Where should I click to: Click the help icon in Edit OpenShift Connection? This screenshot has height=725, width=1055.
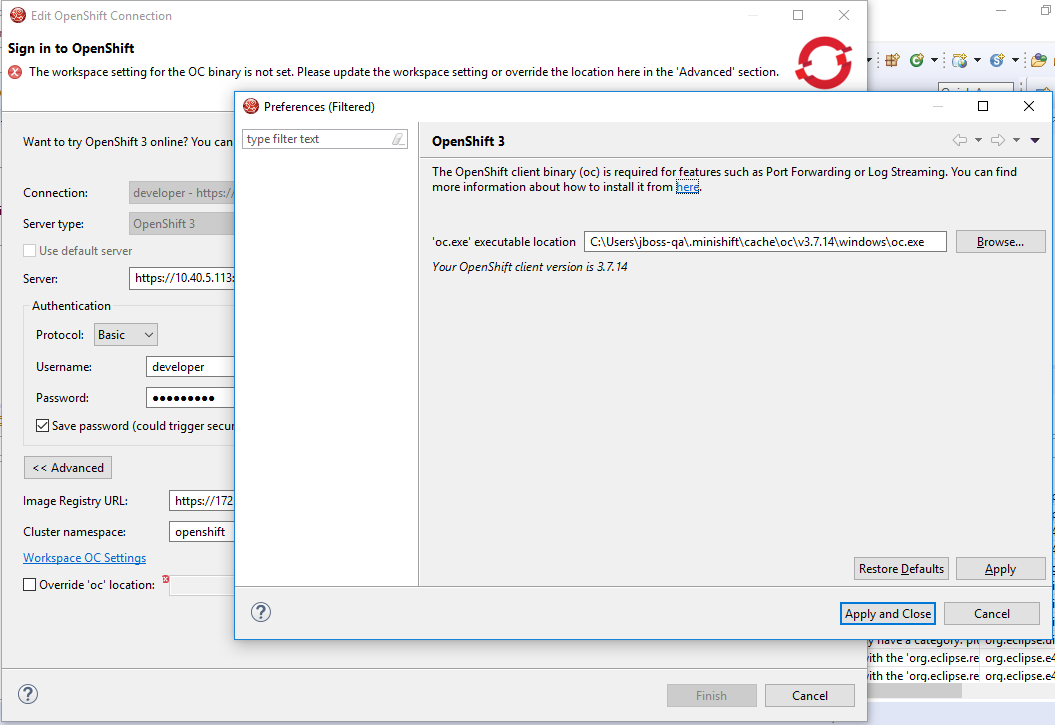point(28,694)
